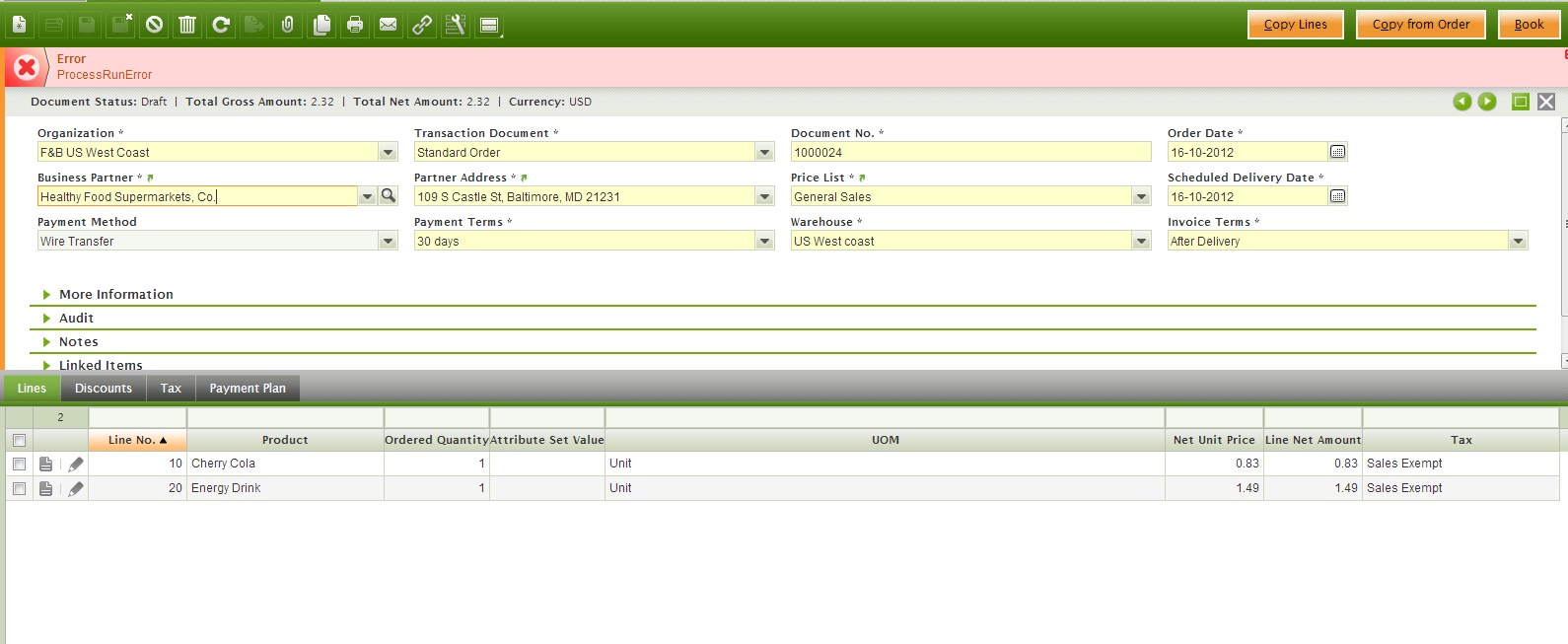Maximize the header form section
This screenshot has height=644, width=1568.
click(x=1521, y=102)
